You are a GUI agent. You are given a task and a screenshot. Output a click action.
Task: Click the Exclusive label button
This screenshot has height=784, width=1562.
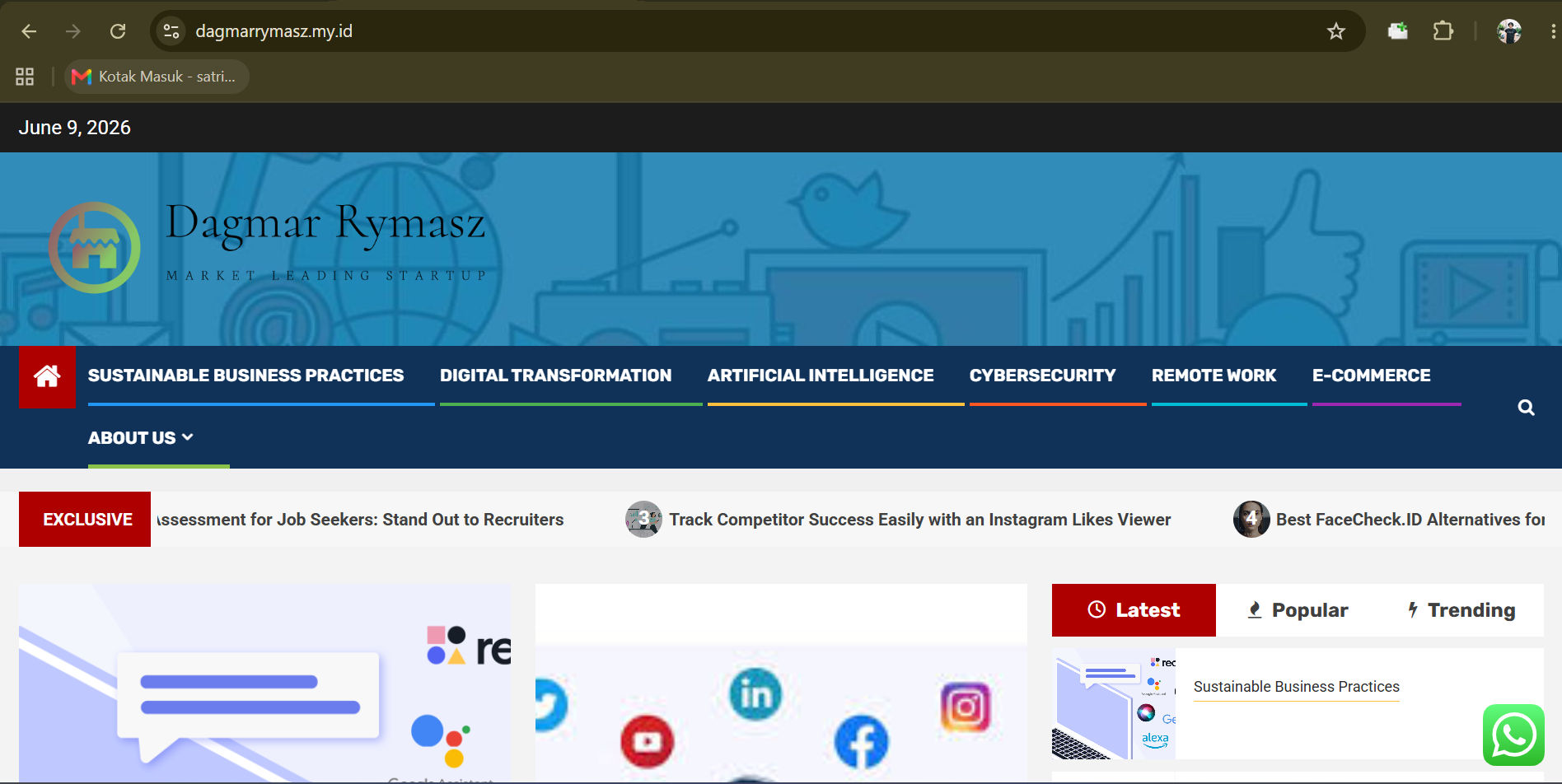pos(85,519)
